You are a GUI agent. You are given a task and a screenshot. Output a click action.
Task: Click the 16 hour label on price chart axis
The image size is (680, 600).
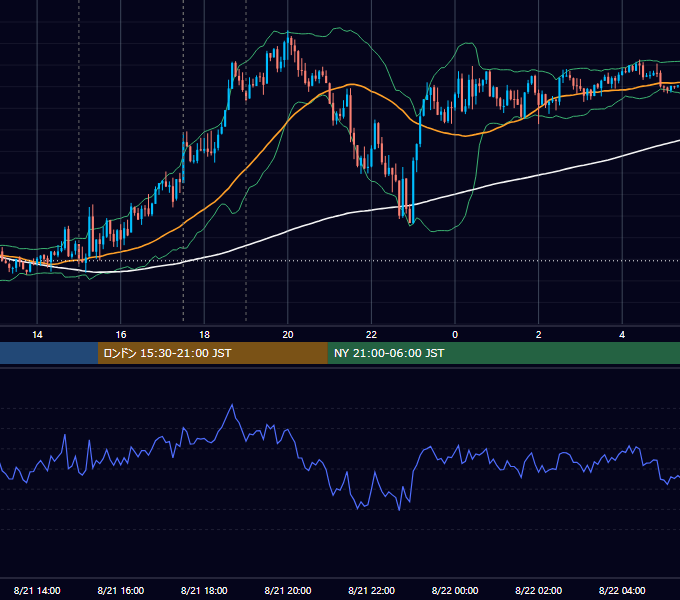click(x=121, y=335)
